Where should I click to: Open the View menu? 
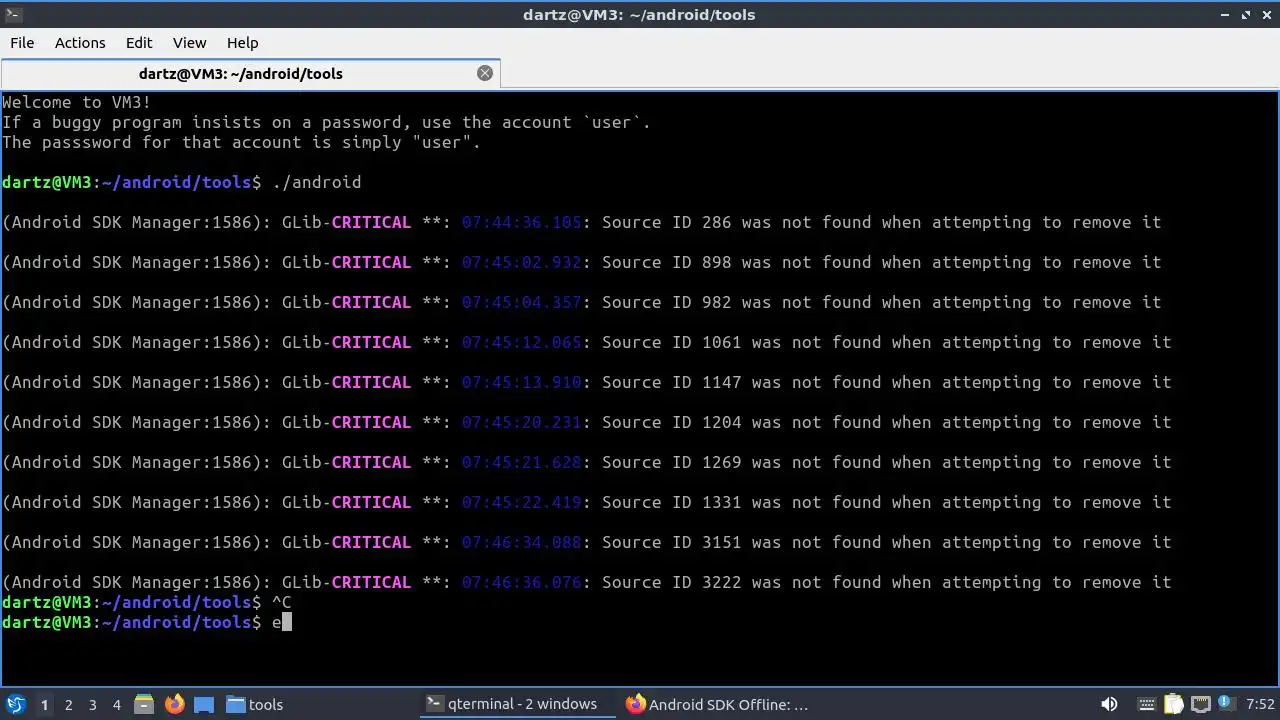pyautogui.click(x=189, y=43)
